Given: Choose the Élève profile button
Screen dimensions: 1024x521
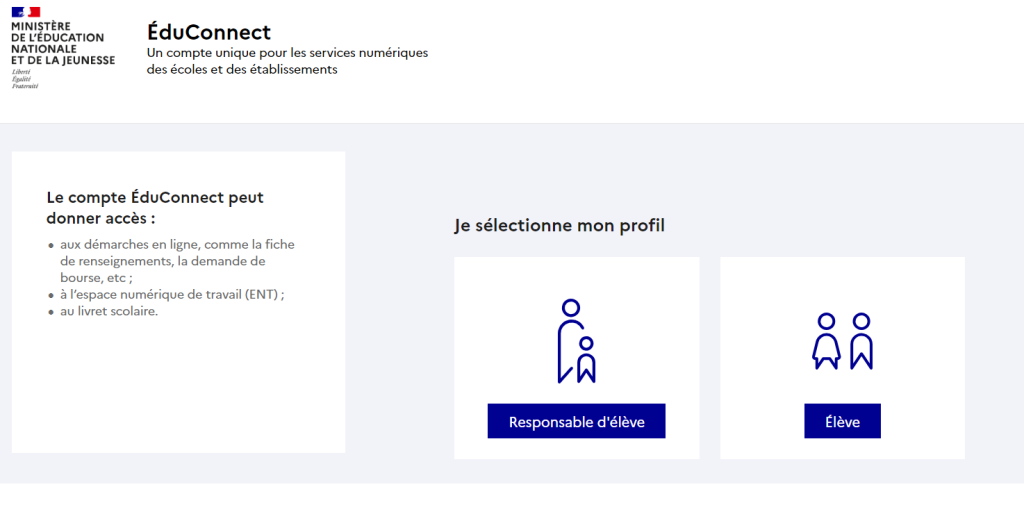Looking at the screenshot, I should click(x=842, y=421).
